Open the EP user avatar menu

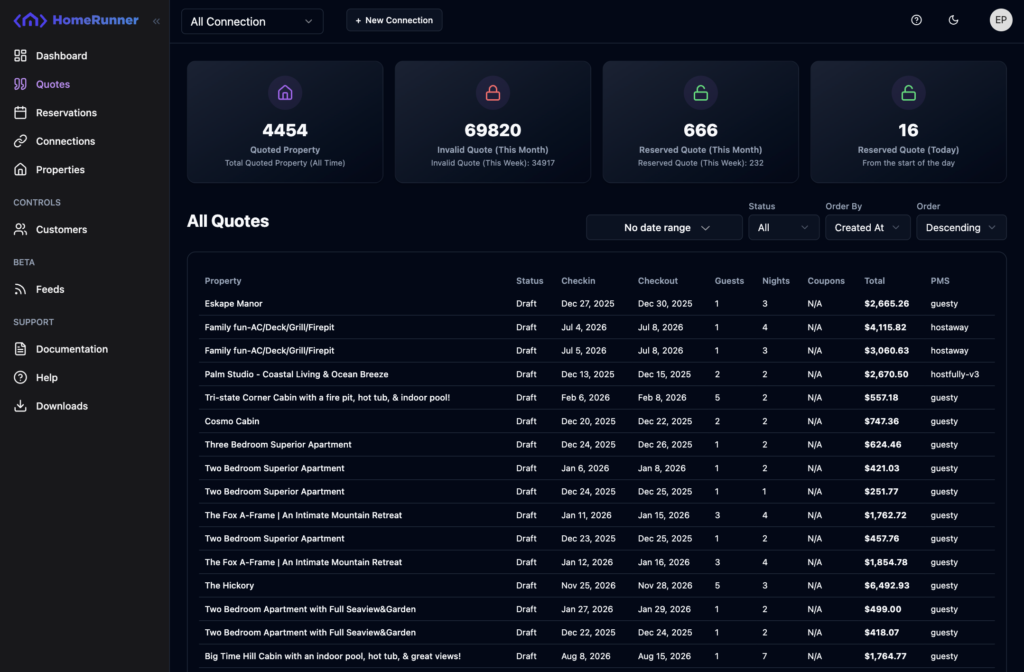click(1000, 20)
